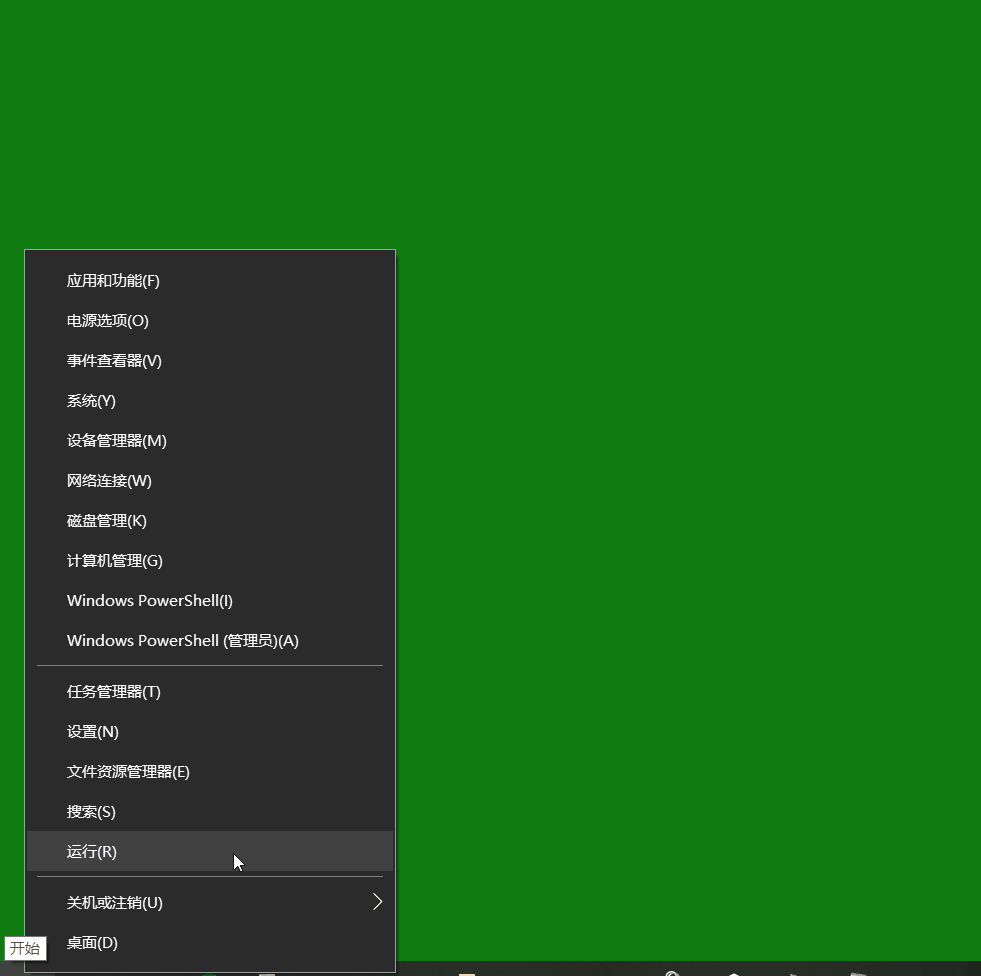Click the highlighted 运行(R) entry
Viewport: 981px width, 976px height.
coord(210,851)
